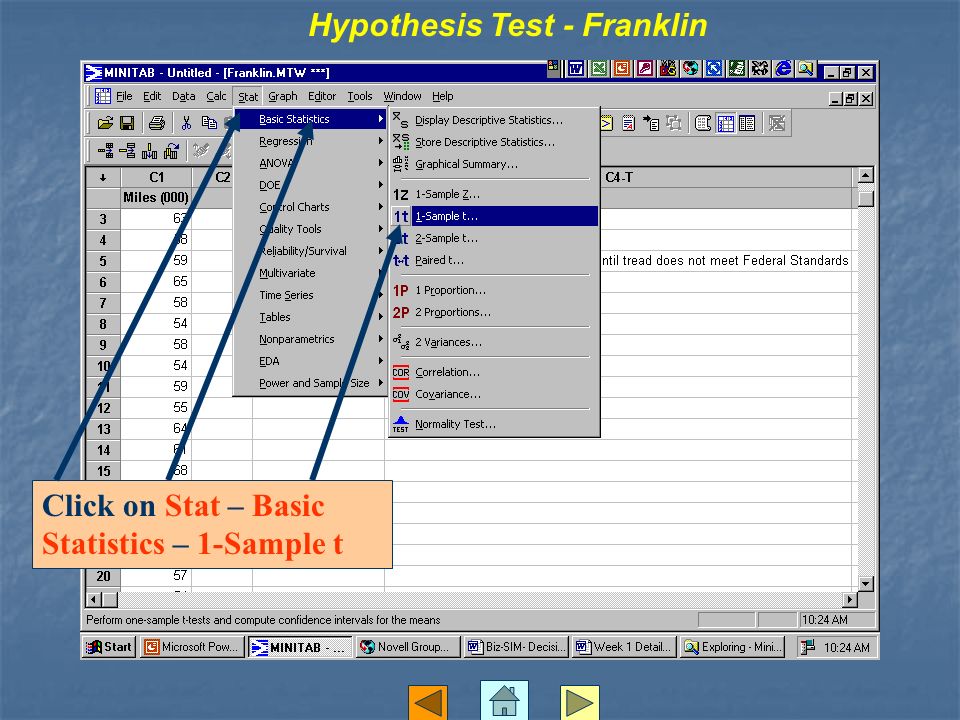Open the Tools menu
Viewport: 960px width, 720px height.
359,96
